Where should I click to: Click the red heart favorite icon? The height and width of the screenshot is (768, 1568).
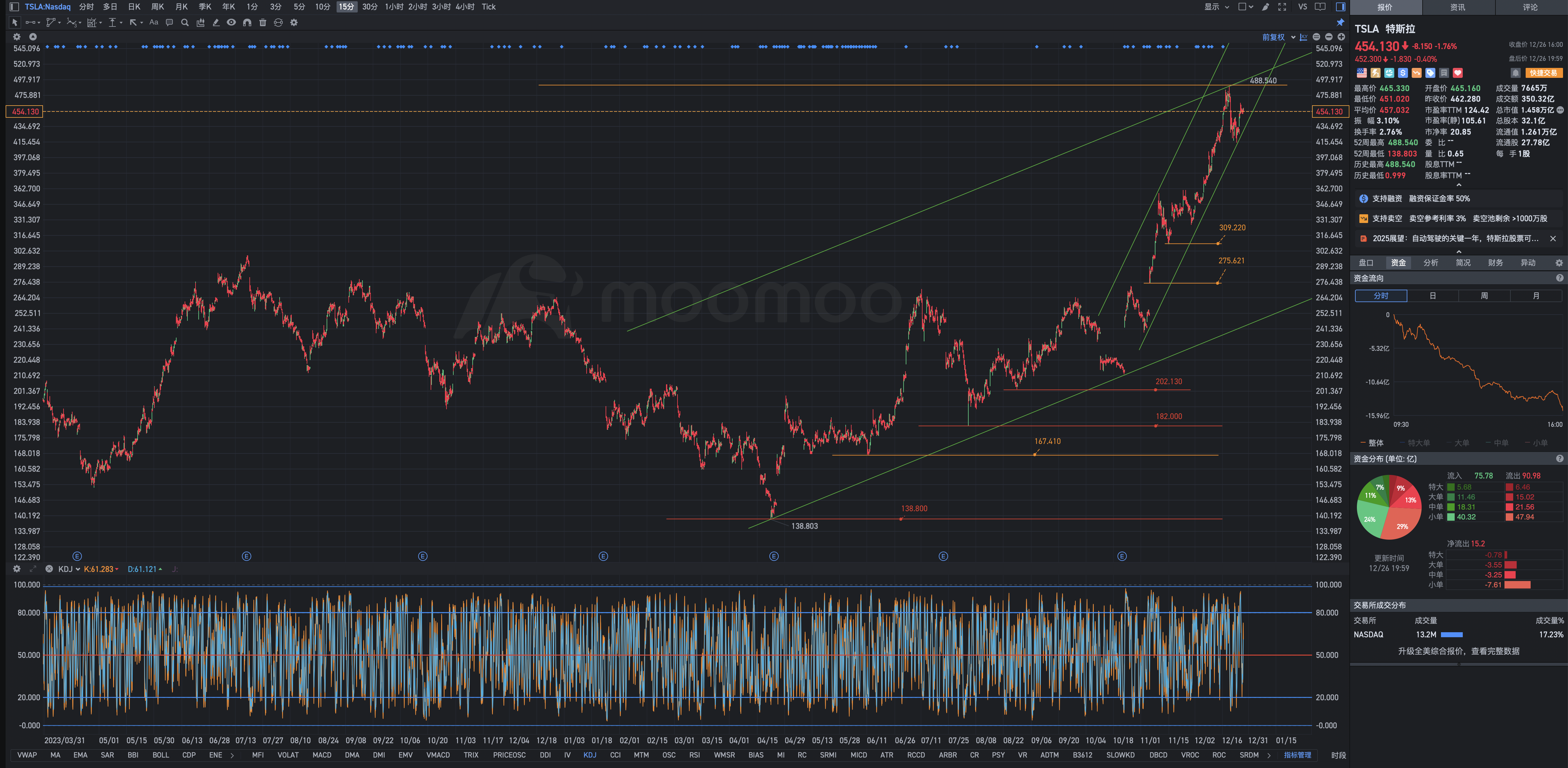(x=1458, y=73)
